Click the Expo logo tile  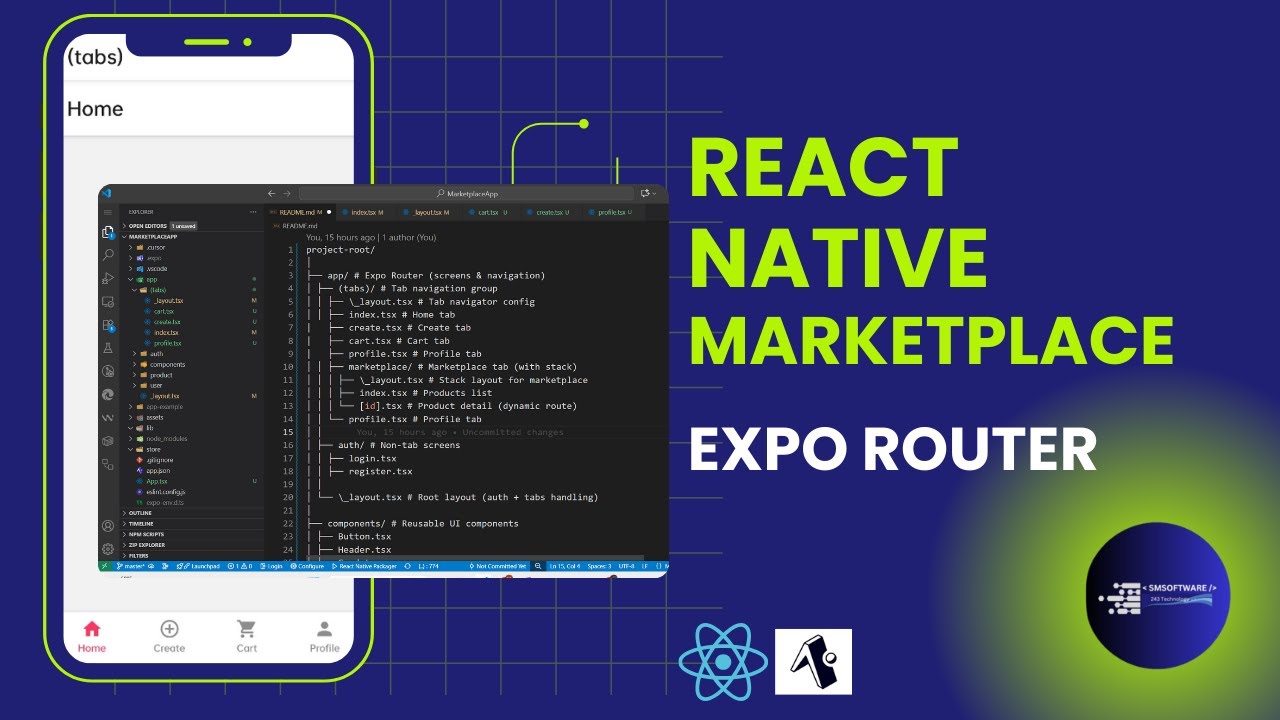click(813, 661)
